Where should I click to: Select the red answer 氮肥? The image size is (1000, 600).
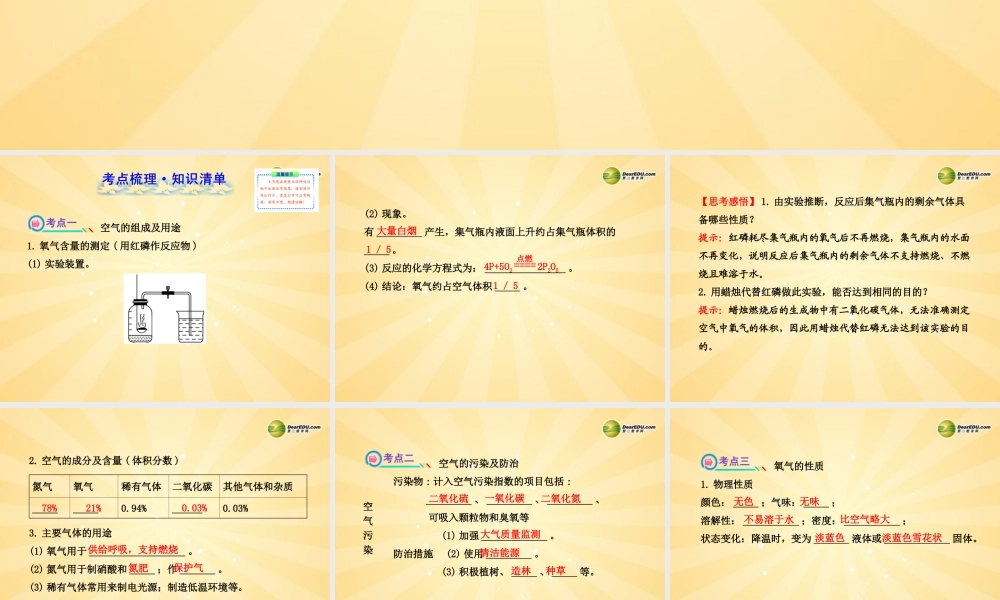click(138, 568)
